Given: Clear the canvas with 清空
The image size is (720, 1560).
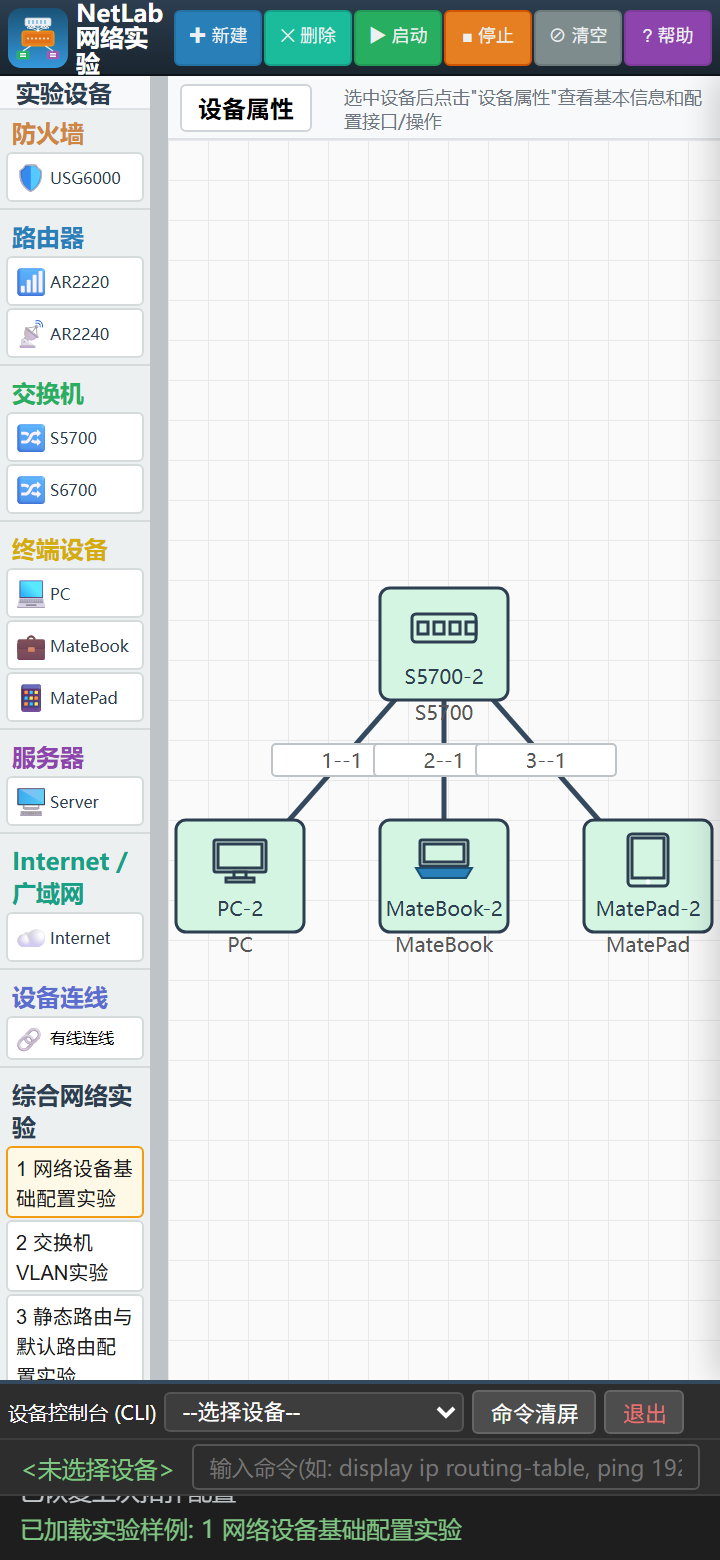Looking at the screenshot, I should point(578,37).
